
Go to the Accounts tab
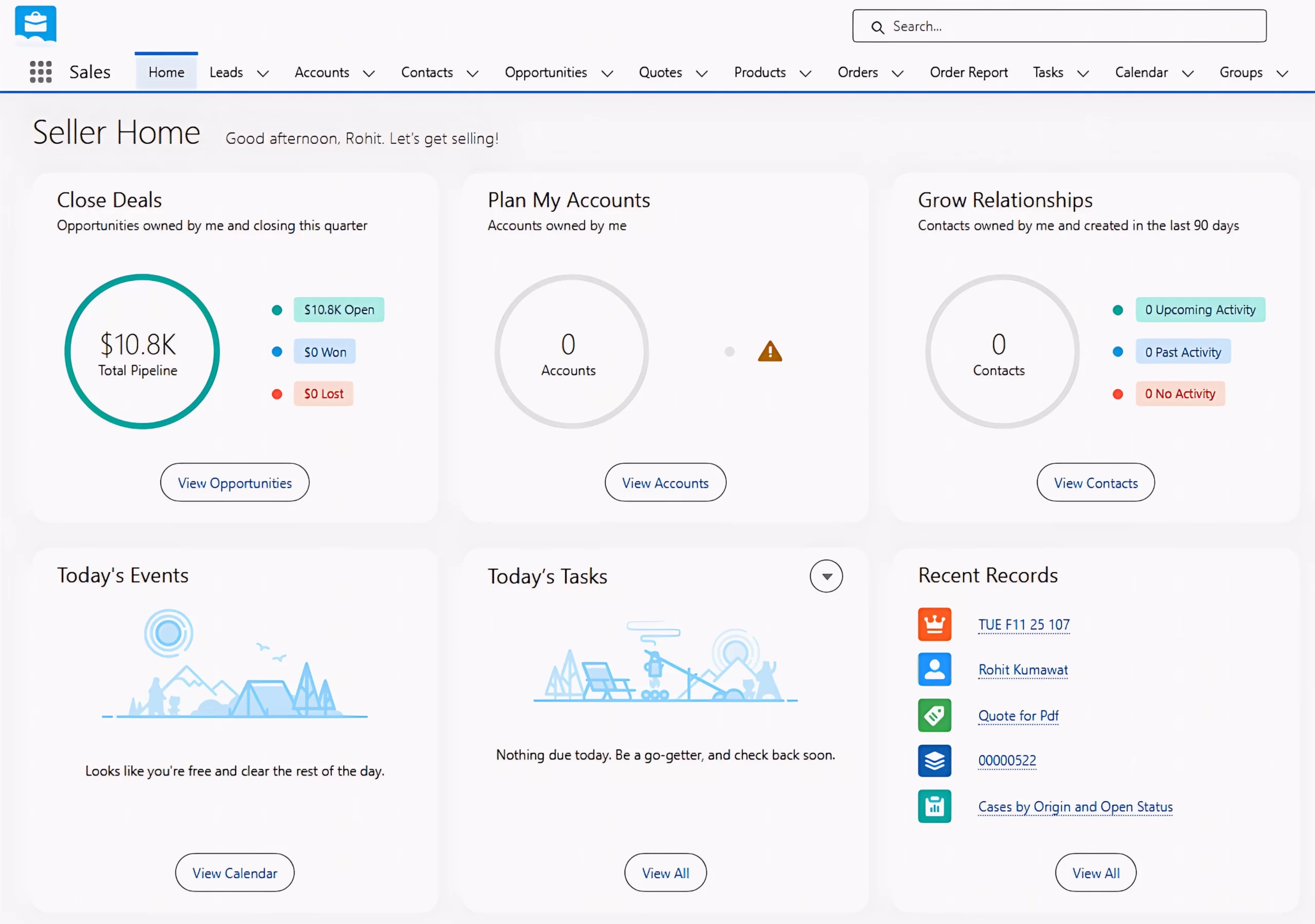(322, 72)
